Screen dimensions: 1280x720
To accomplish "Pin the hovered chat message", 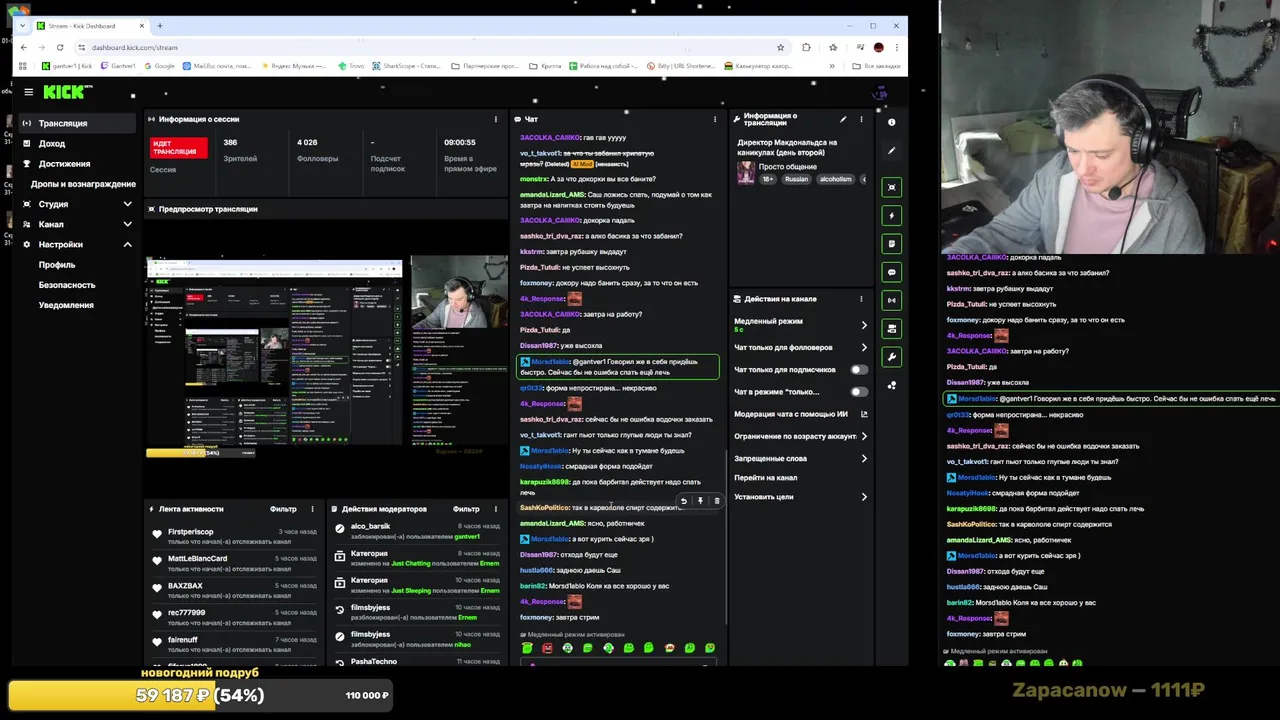I will 700,501.
